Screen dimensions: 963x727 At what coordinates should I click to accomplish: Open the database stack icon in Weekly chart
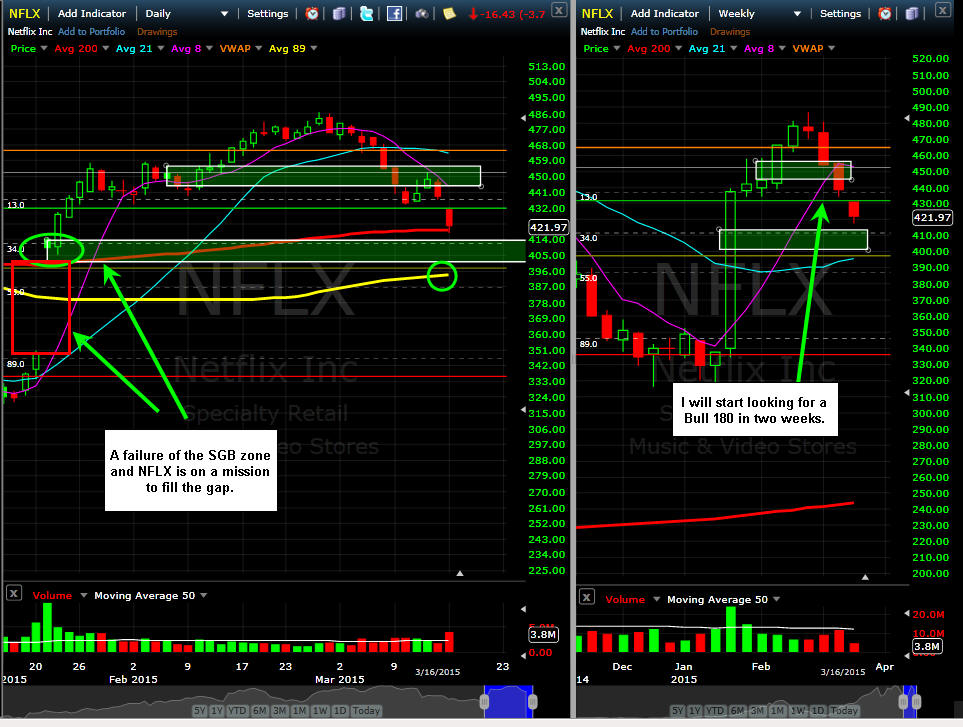coord(912,14)
